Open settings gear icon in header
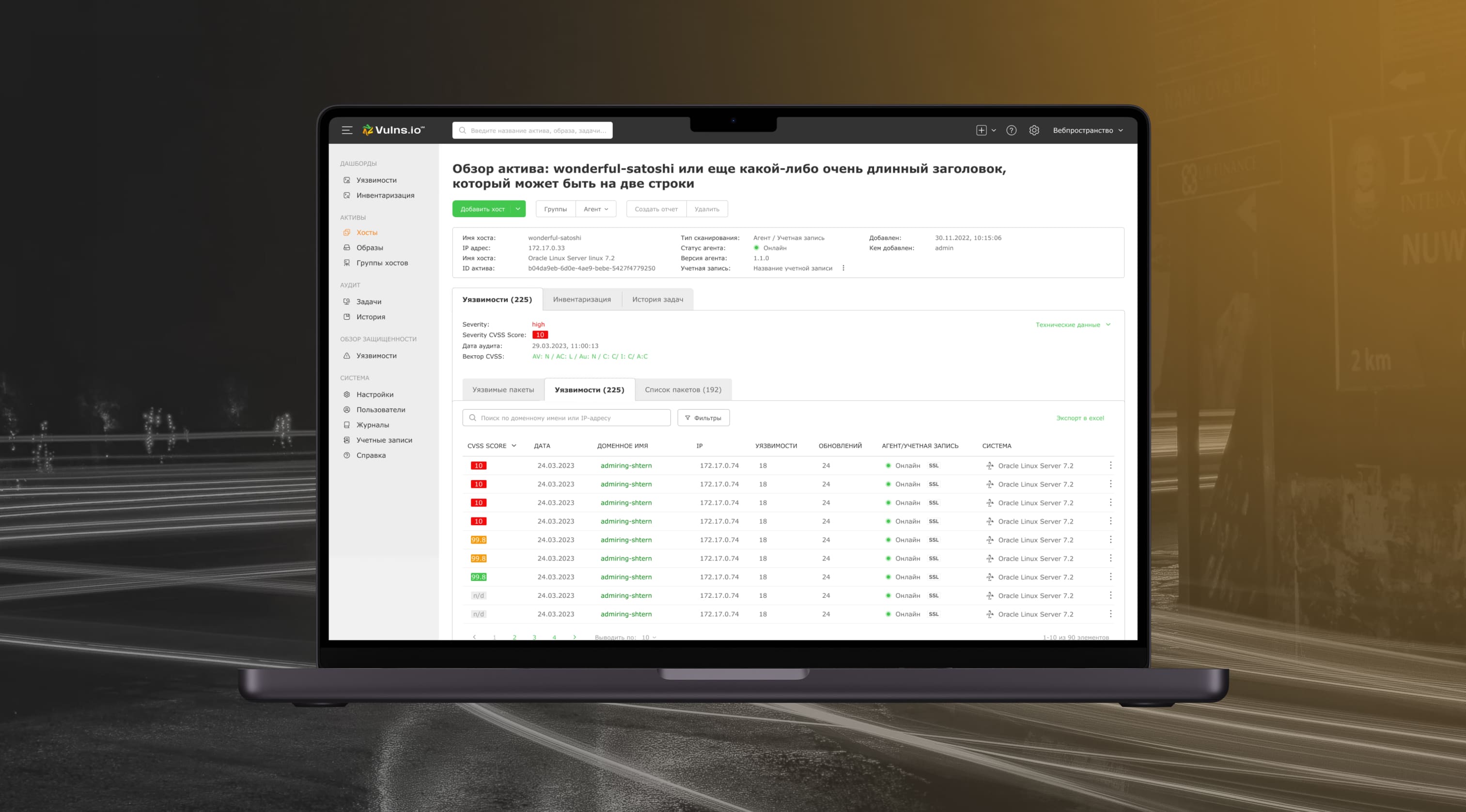 1034,130
